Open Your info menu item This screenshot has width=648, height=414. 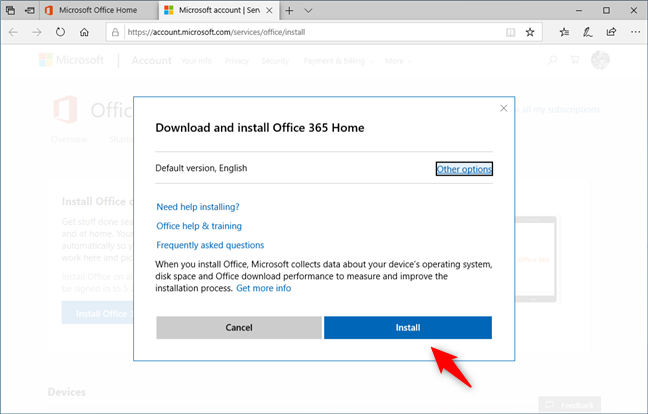(196, 61)
